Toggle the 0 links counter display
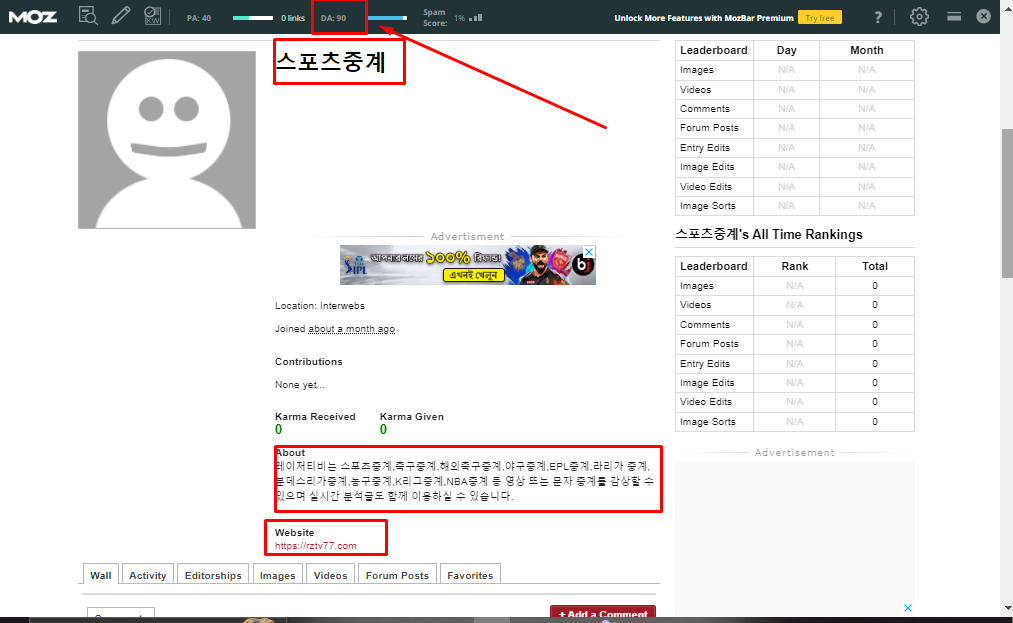This screenshot has width=1013, height=623. pos(293,16)
